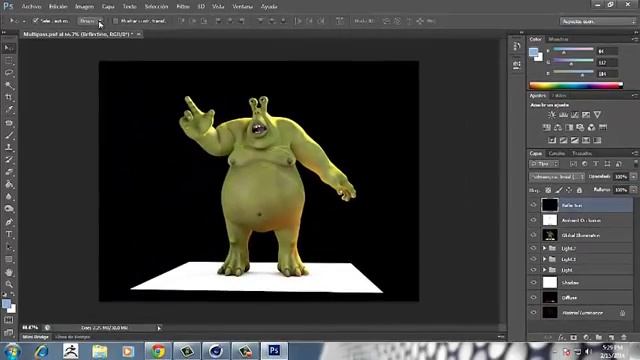640x360 pixels.
Task: Expand the Light.2 layer group
Action: pos(544,248)
